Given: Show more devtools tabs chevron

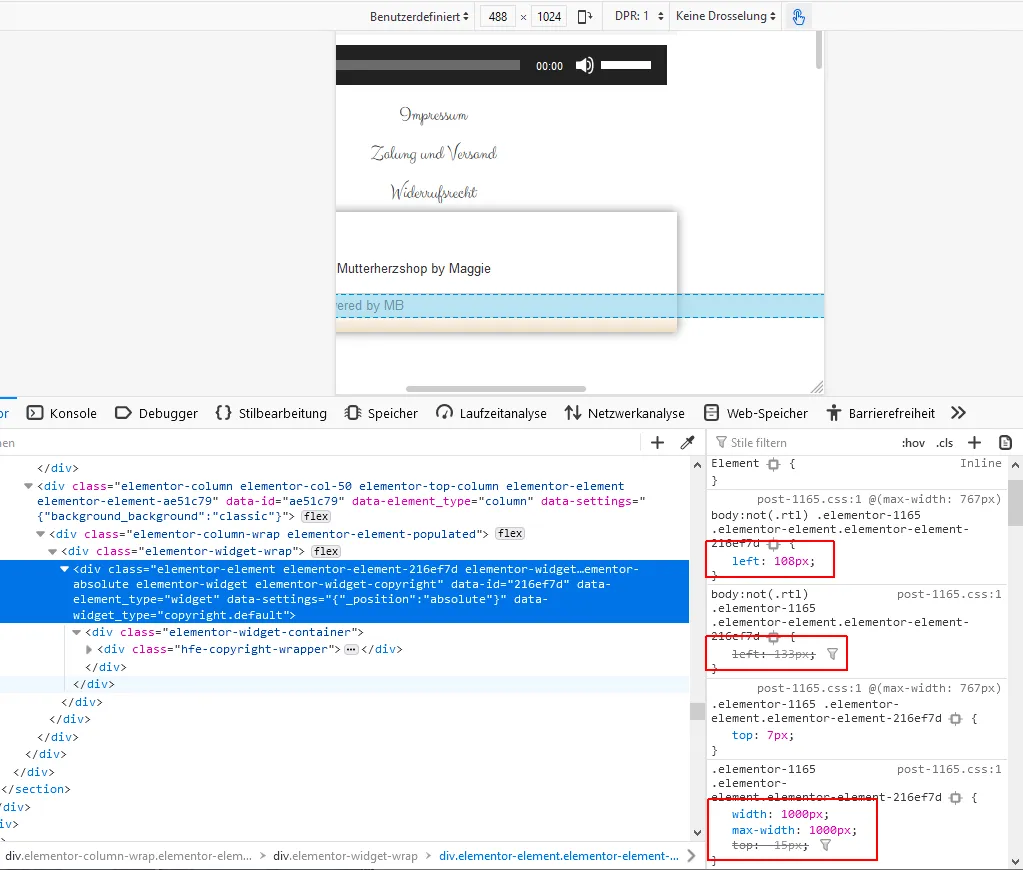Looking at the screenshot, I should point(958,413).
